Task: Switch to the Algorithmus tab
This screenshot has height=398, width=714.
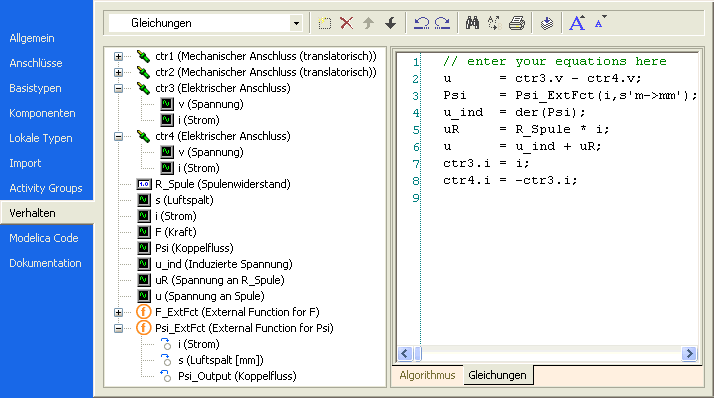Action: tap(427, 375)
